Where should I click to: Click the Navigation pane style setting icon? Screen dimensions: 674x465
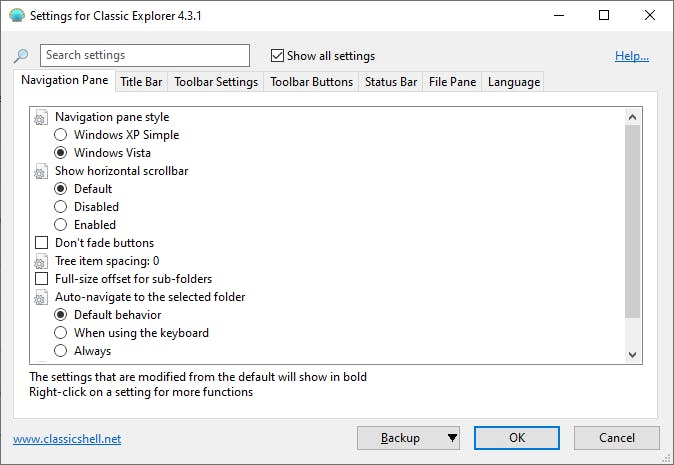41,117
